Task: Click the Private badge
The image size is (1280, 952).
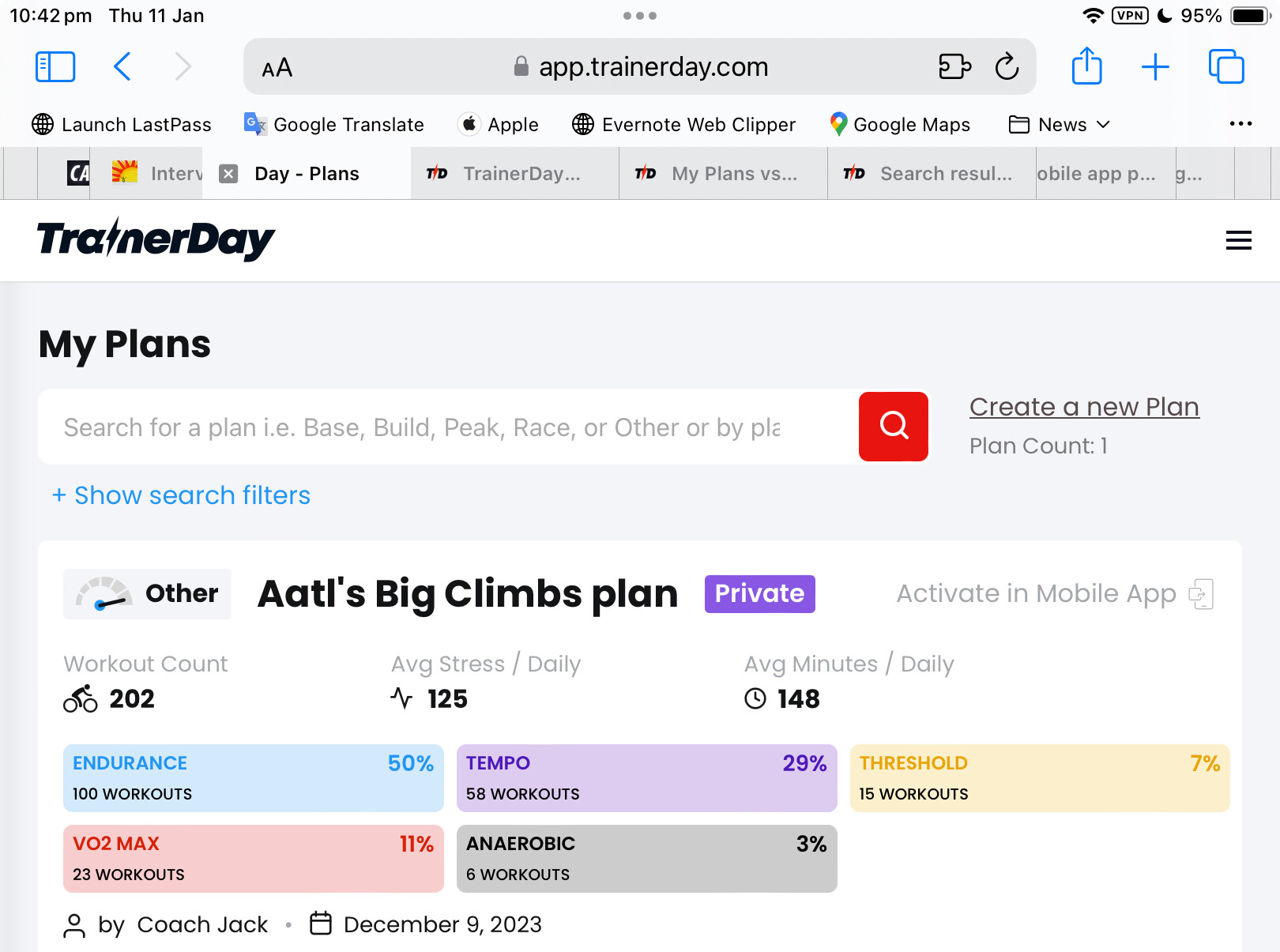Action: 759,594
